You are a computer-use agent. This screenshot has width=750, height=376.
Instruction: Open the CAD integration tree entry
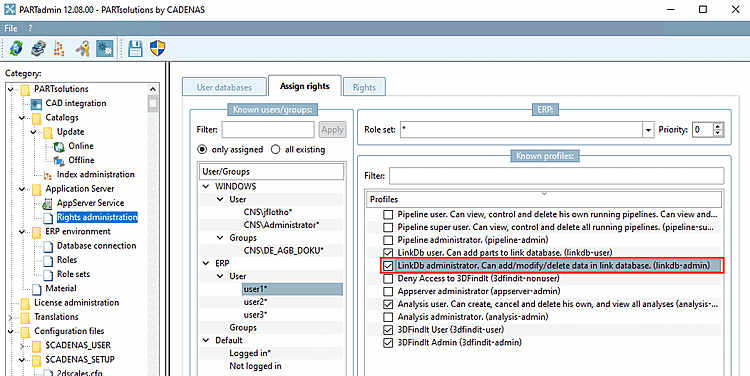(76, 103)
